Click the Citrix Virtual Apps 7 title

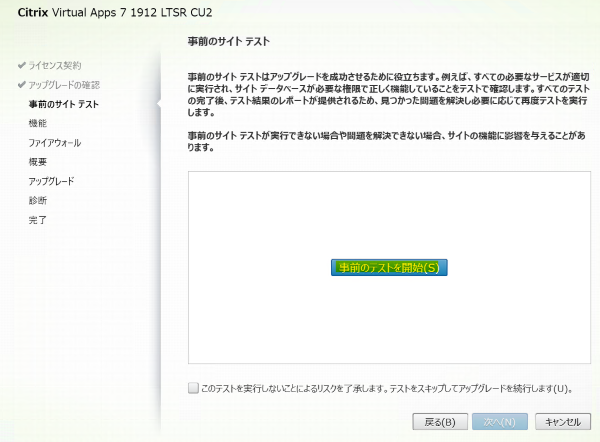(x=115, y=13)
